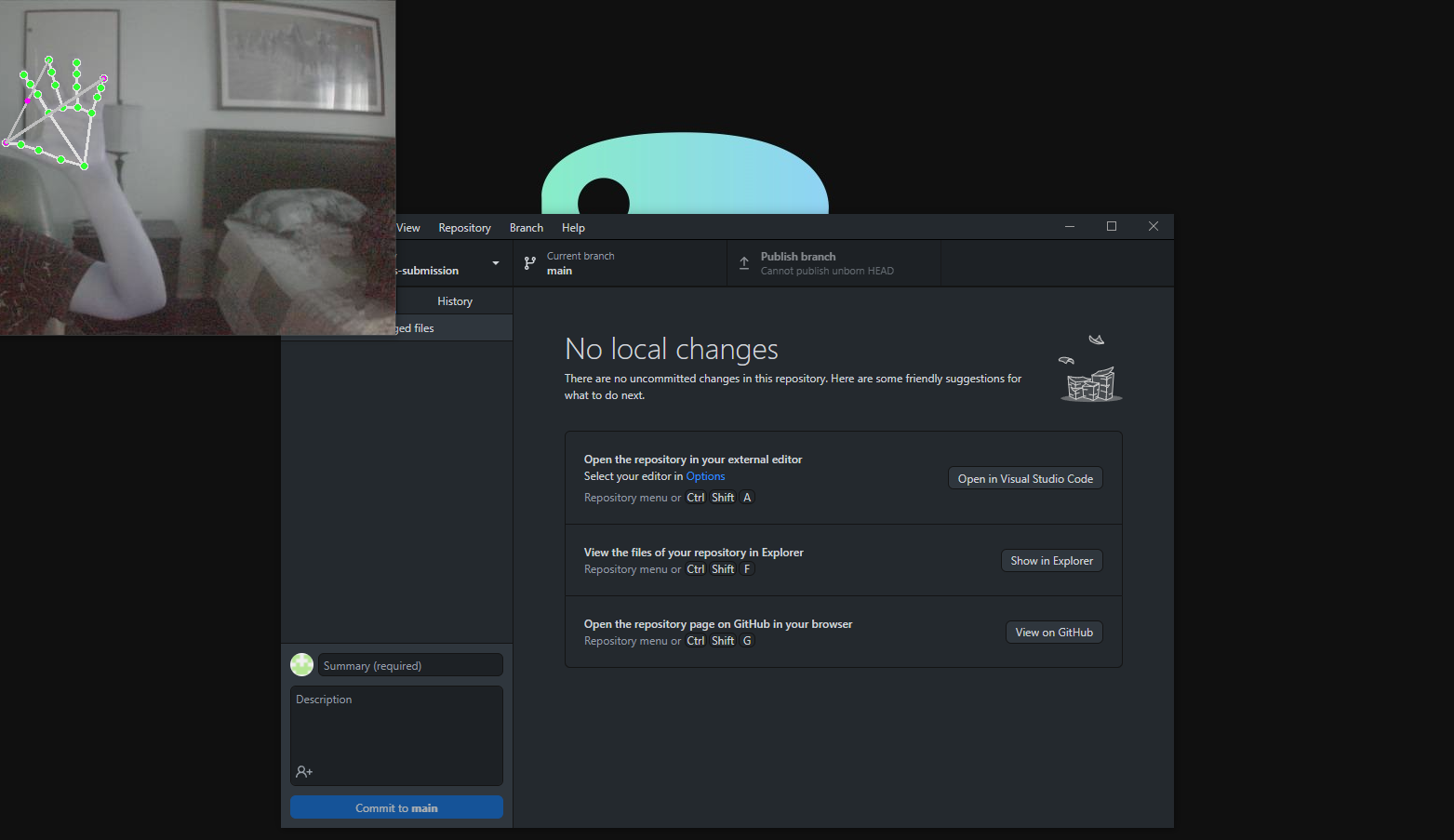Click the View on GitHub button
The width and height of the screenshot is (1454, 840).
[1054, 632]
